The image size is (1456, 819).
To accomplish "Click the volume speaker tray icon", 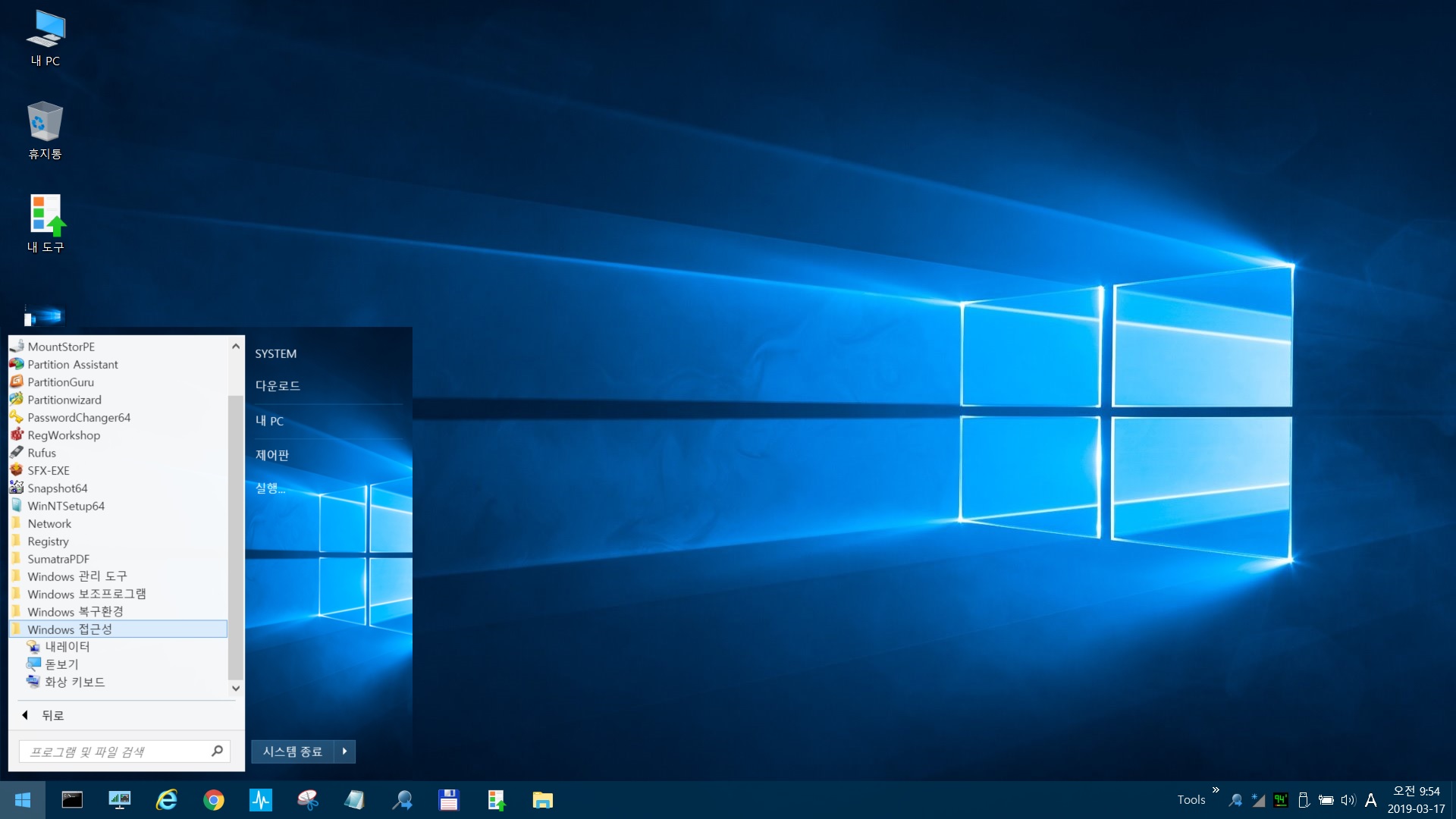I will 1348,800.
